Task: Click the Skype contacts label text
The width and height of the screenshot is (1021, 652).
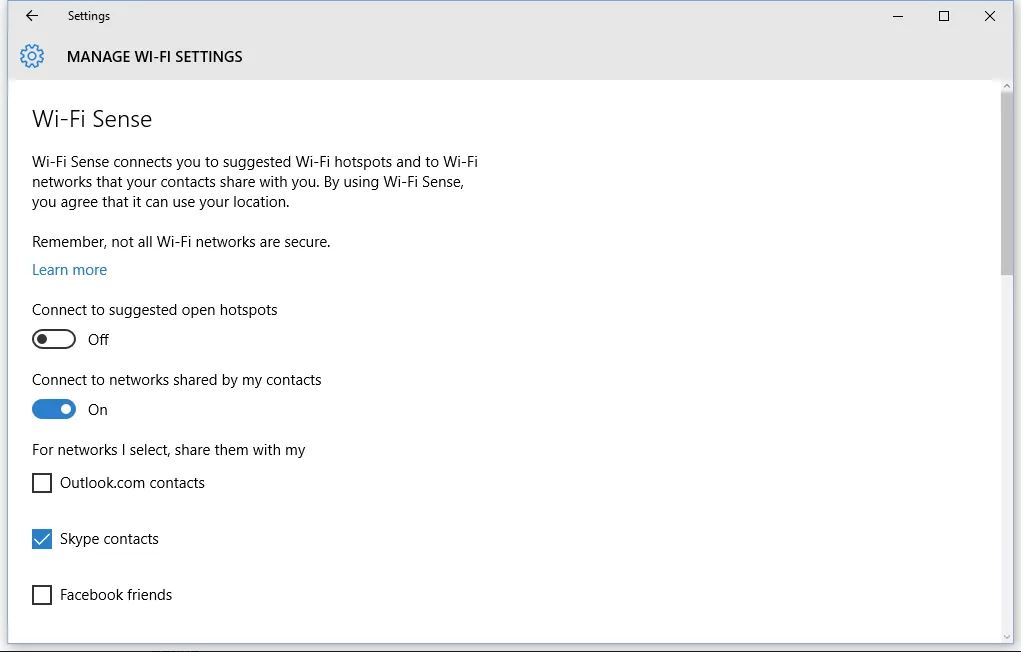Action: pos(109,539)
